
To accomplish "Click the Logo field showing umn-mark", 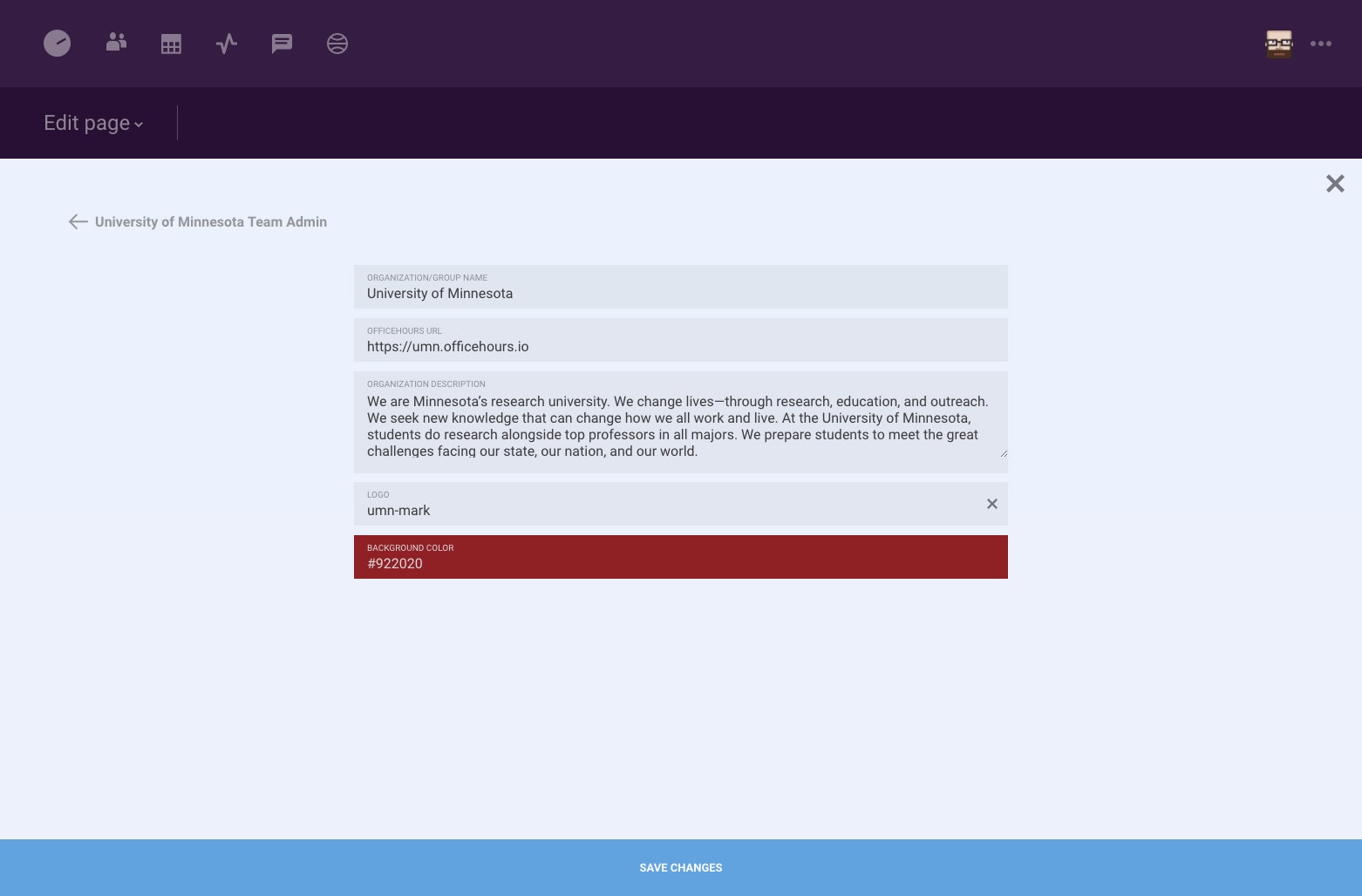I will 681,504.
